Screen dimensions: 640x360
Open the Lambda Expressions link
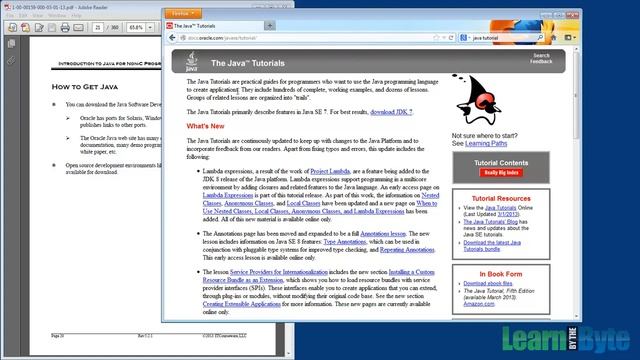[x=228, y=196]
